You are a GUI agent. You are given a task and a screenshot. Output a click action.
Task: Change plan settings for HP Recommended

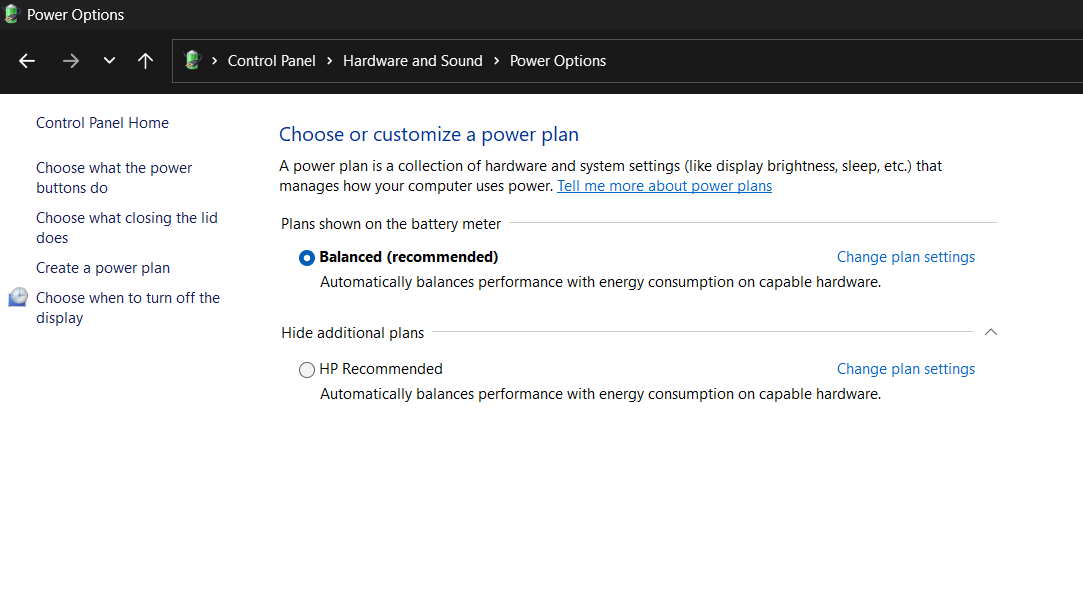[x=905, y=369]
